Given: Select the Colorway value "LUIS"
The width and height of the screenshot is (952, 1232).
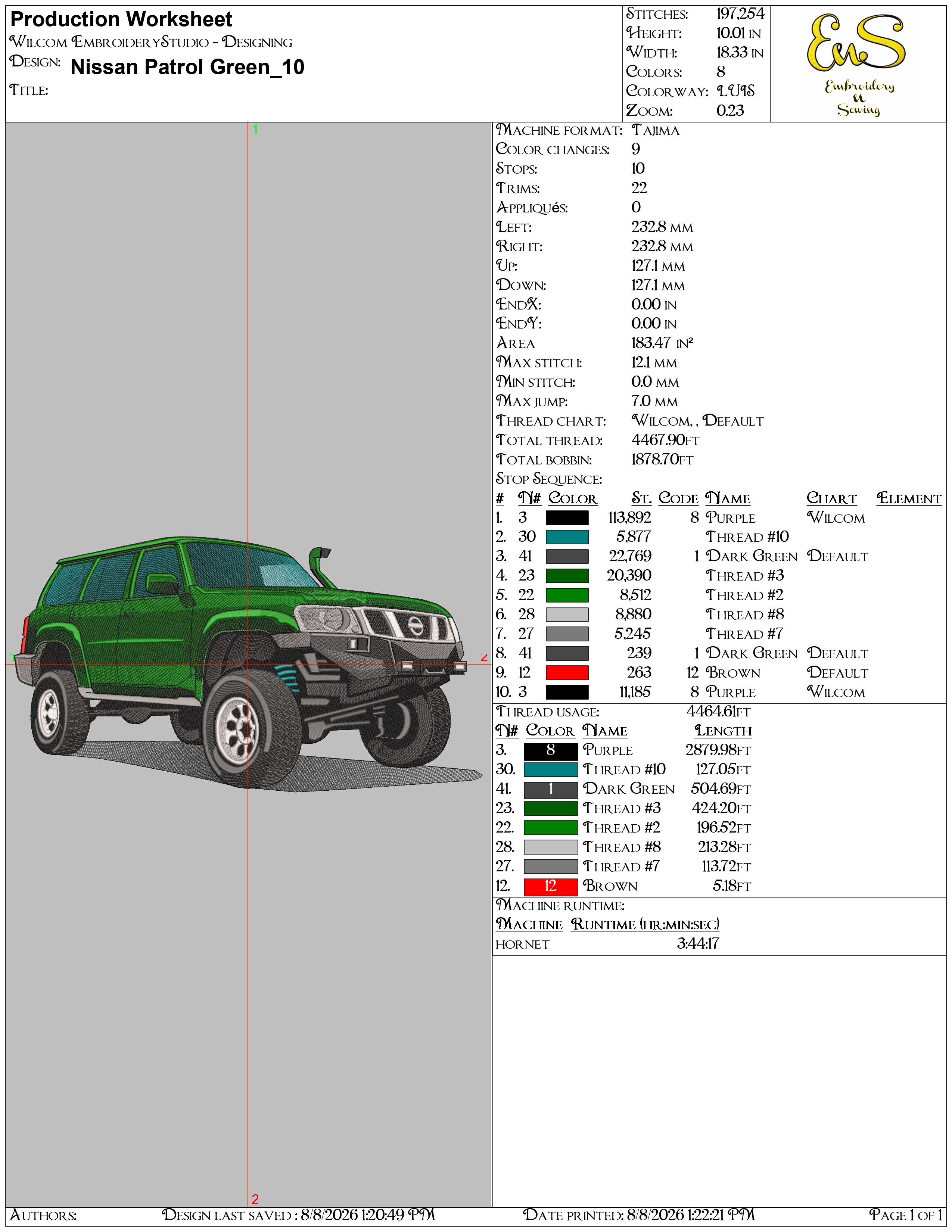Looking at the screenshot, I should coord(735,91).
